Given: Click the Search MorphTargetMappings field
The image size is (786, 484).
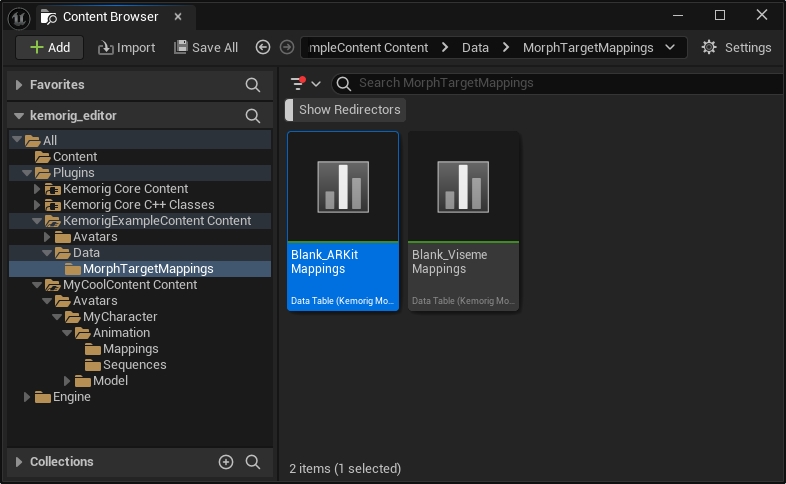Looking at the screenshot, I should click(x=560, y=84).
